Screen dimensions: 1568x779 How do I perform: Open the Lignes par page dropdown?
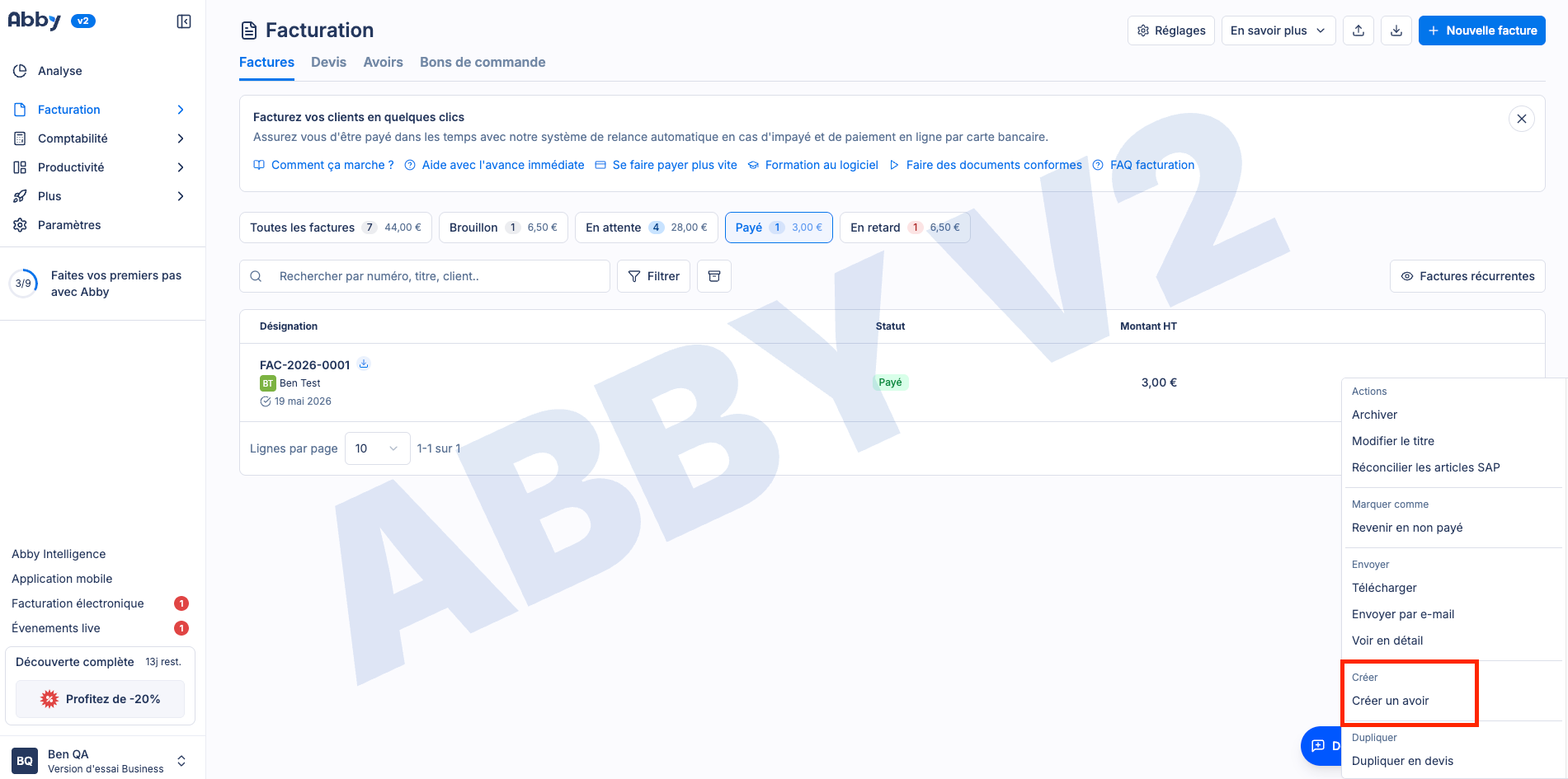tap(377, 448)
